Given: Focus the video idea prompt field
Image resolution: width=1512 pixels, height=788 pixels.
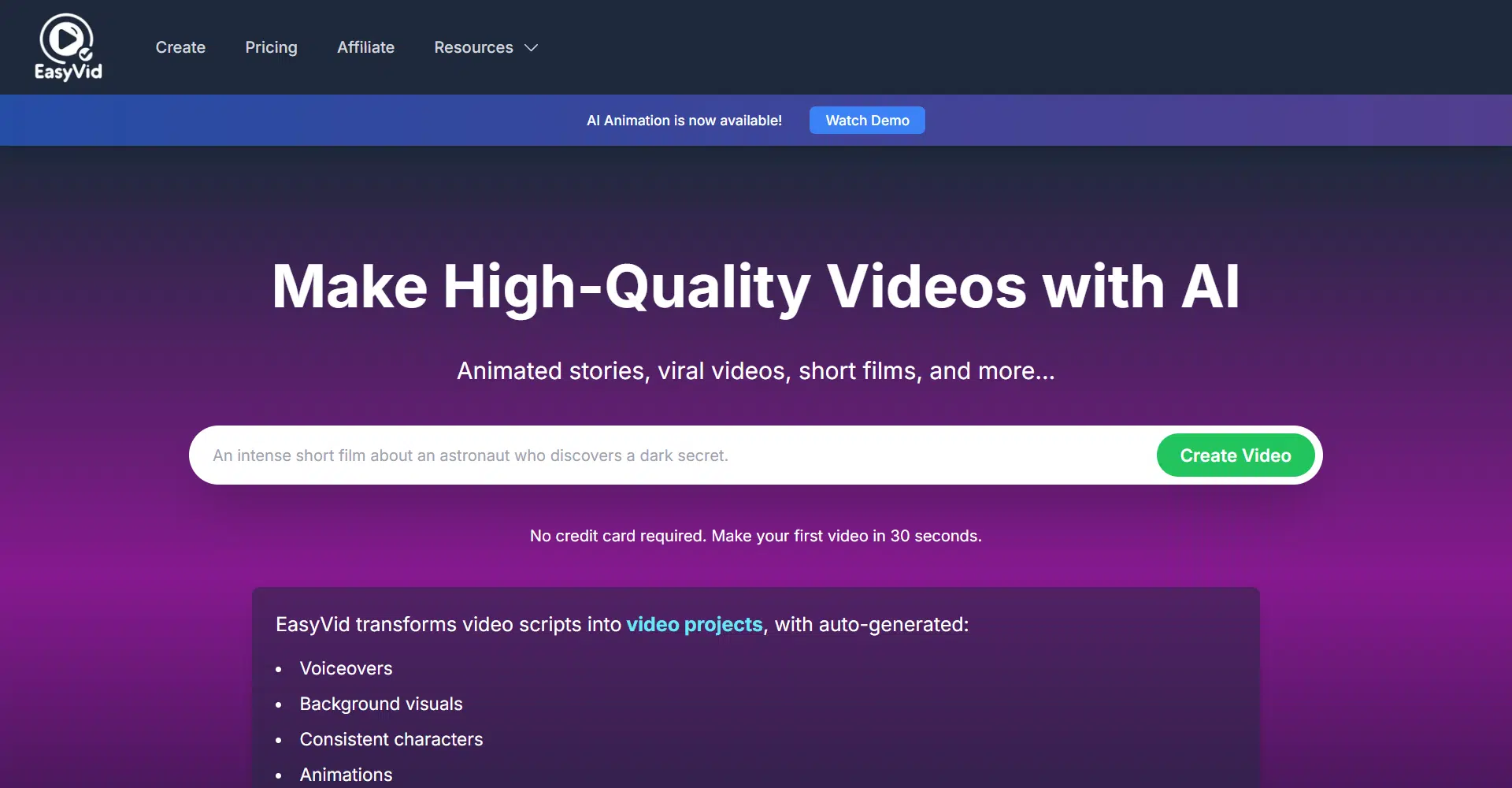Looking at the screenshot, I should 669,455.
